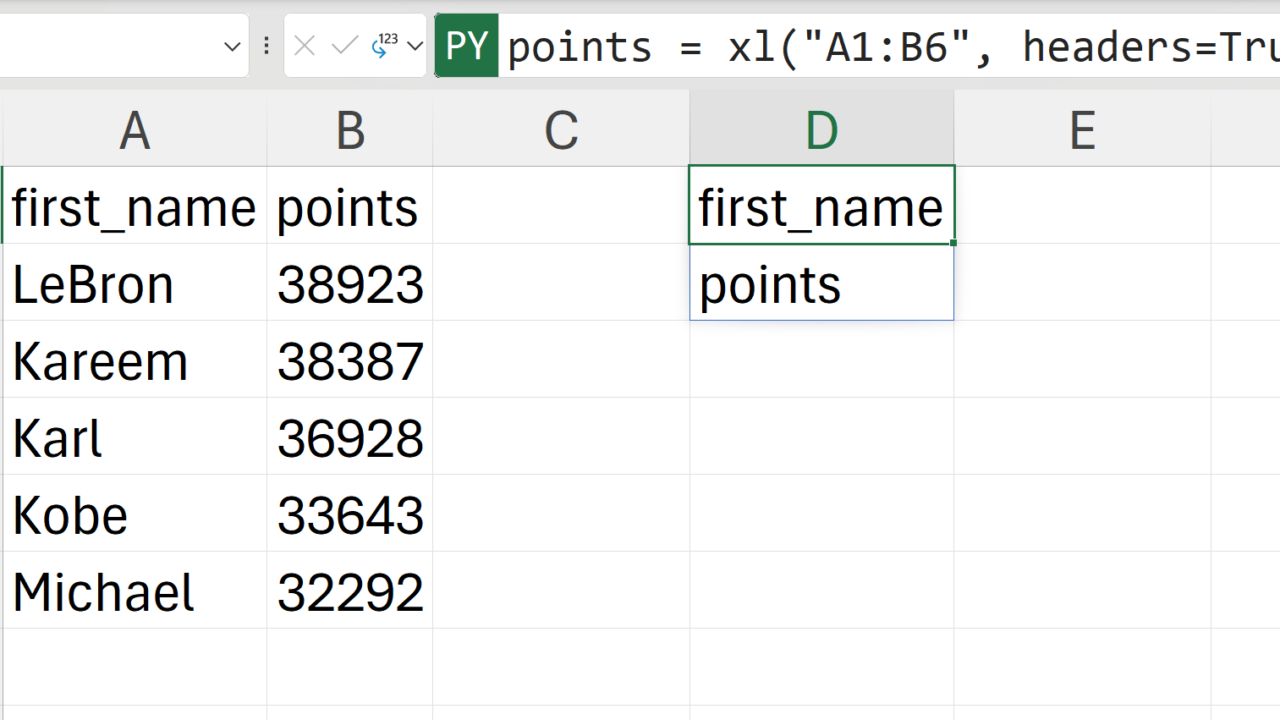Click the Python output type icon
1280x720 pixels.
coord(385,45)
